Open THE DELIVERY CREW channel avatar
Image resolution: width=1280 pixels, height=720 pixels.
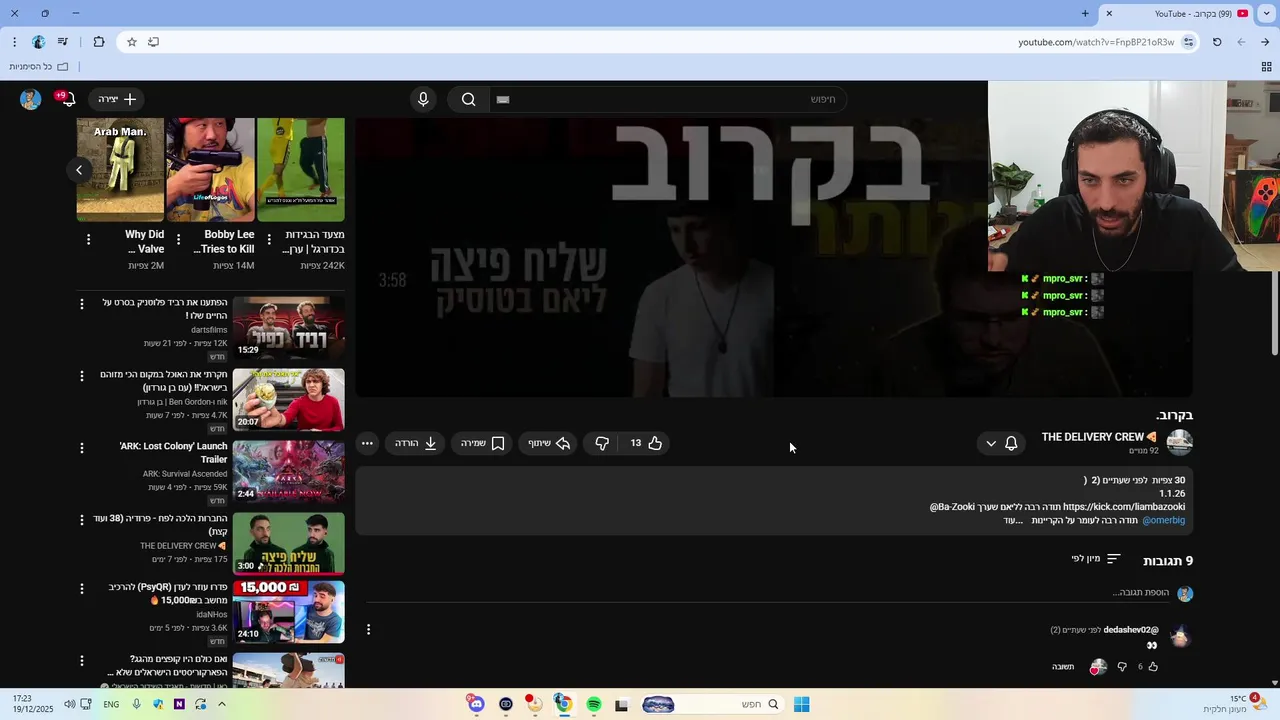tap(1180, 443)
